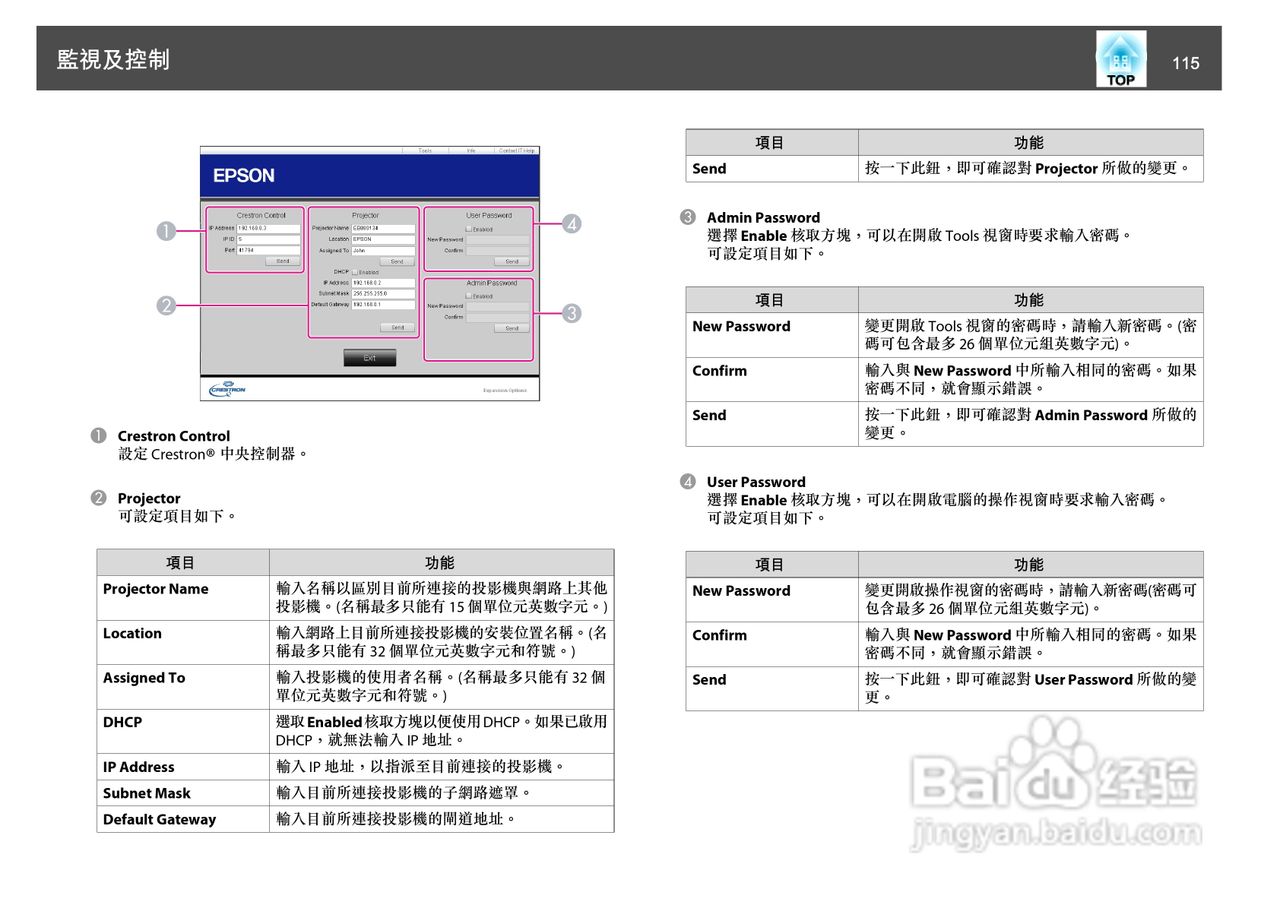This screenshot has height=905, width=1280.
Task: Click the TOP home icon in header
Action: point(1120,59)
